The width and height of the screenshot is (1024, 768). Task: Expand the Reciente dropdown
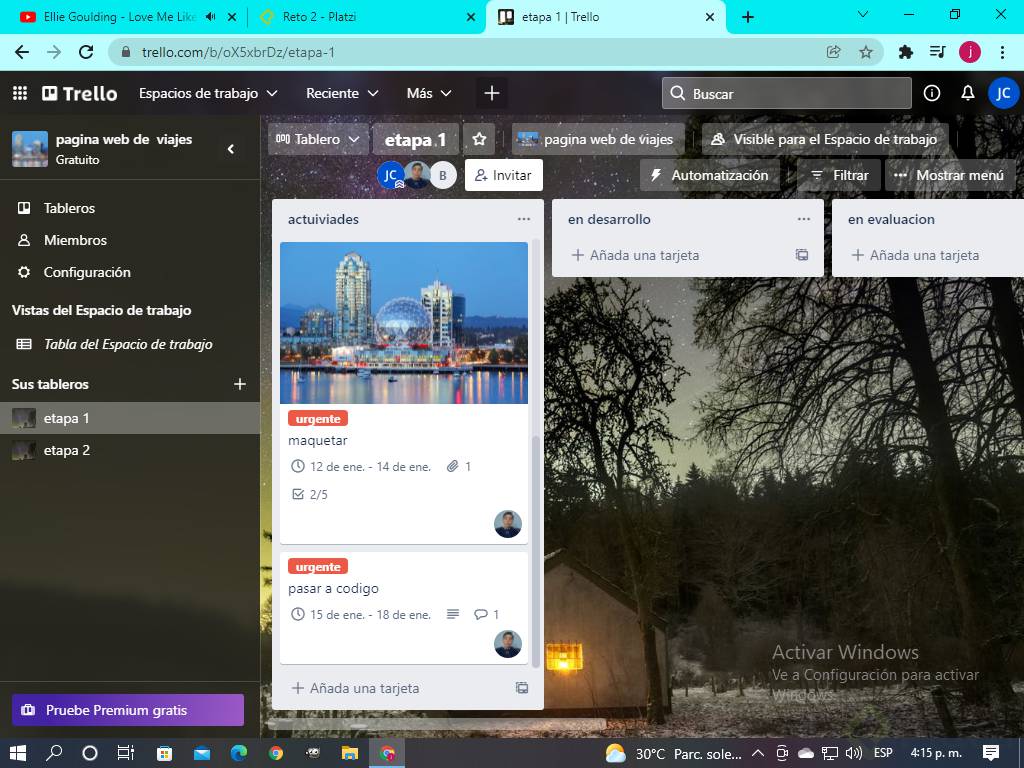click(x=342, y=93)
